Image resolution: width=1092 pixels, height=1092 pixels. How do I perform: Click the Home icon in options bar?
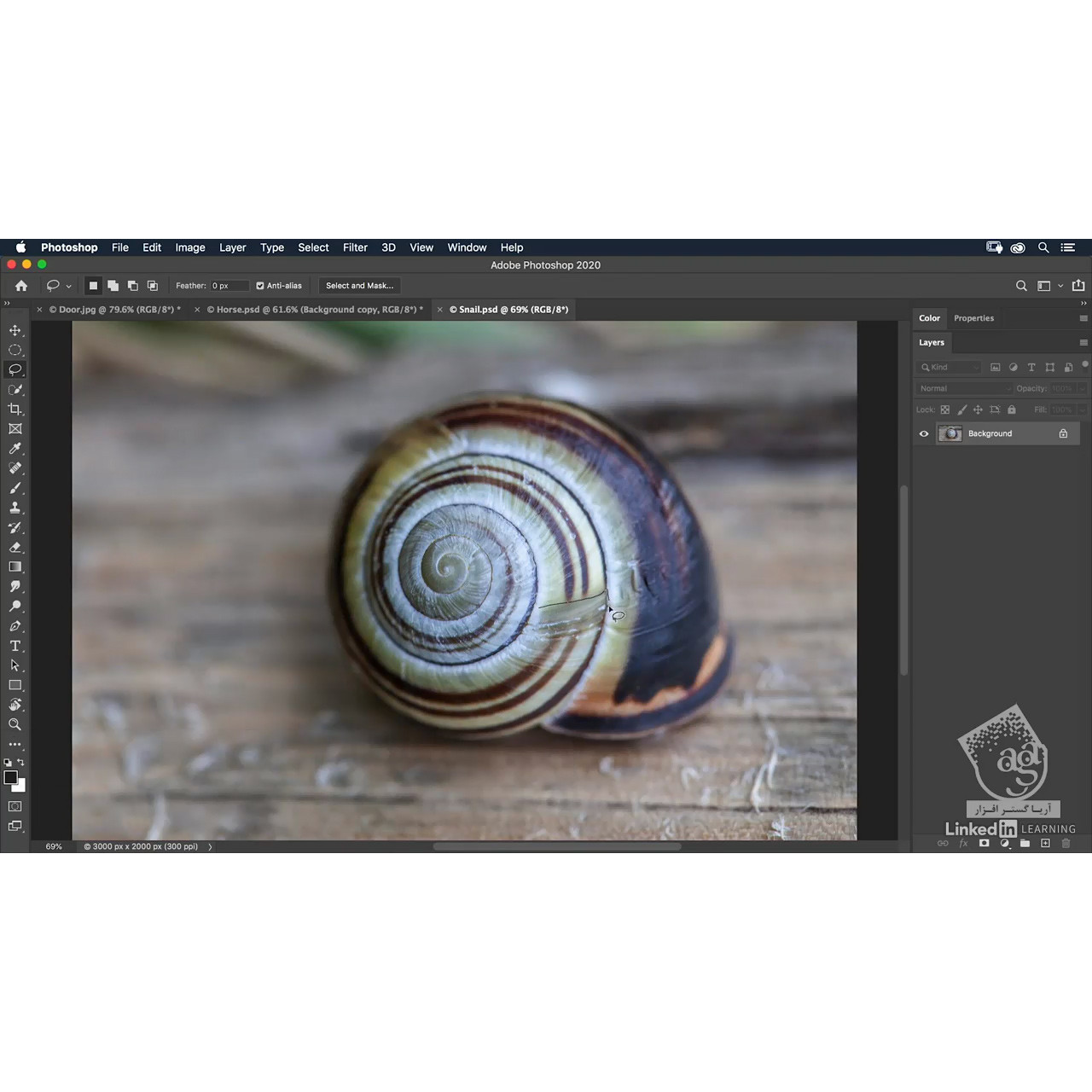tap(21, 286)
